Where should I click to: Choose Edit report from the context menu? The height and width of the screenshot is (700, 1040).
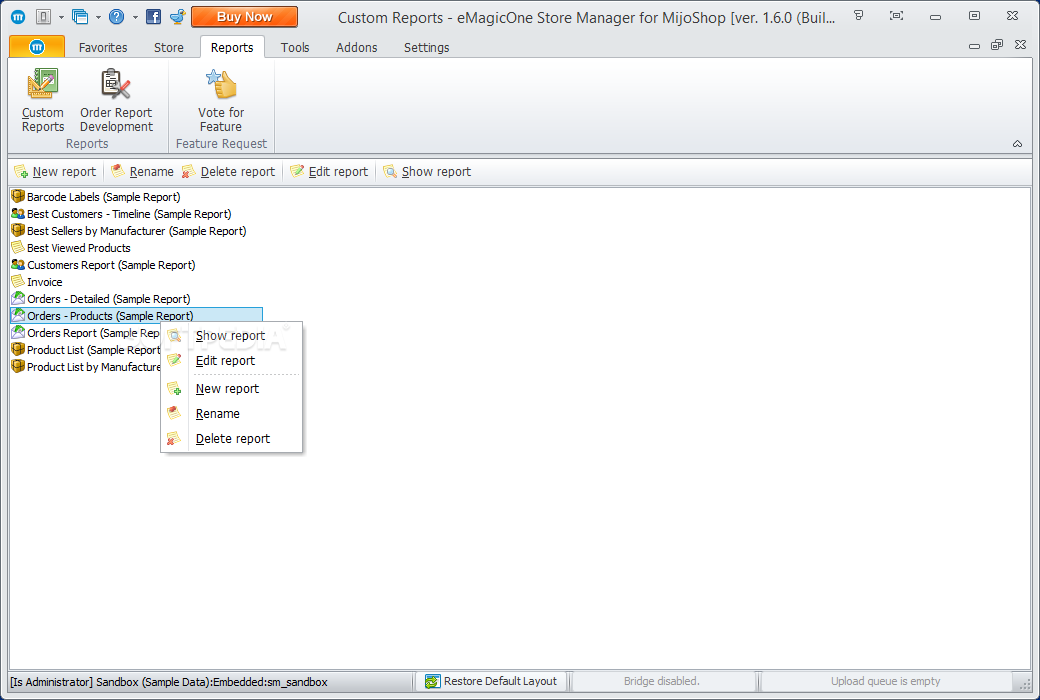[231, 361]
